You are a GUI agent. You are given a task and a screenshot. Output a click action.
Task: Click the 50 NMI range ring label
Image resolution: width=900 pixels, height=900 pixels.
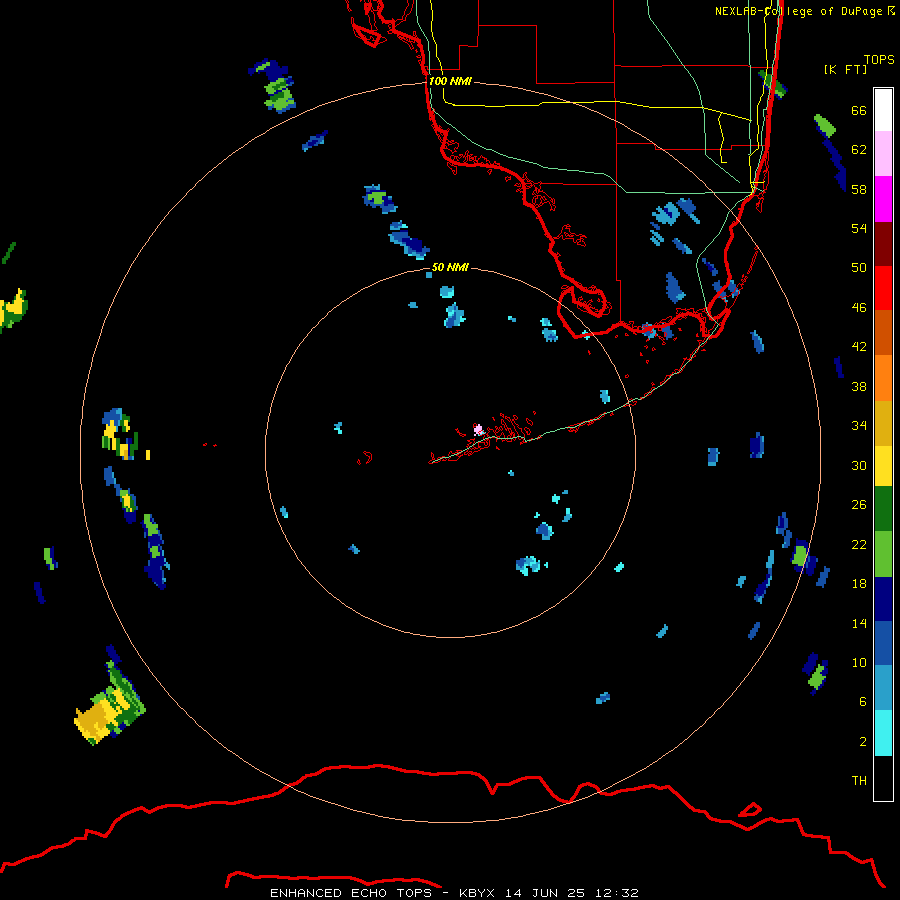tap(450, 267)
